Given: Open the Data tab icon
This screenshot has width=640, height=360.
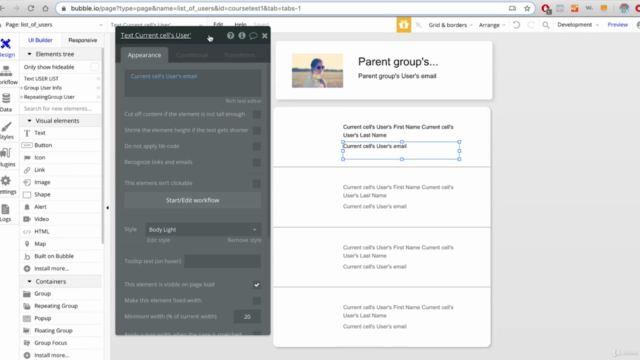Looking at the screenshot, I should pos(6,102).
